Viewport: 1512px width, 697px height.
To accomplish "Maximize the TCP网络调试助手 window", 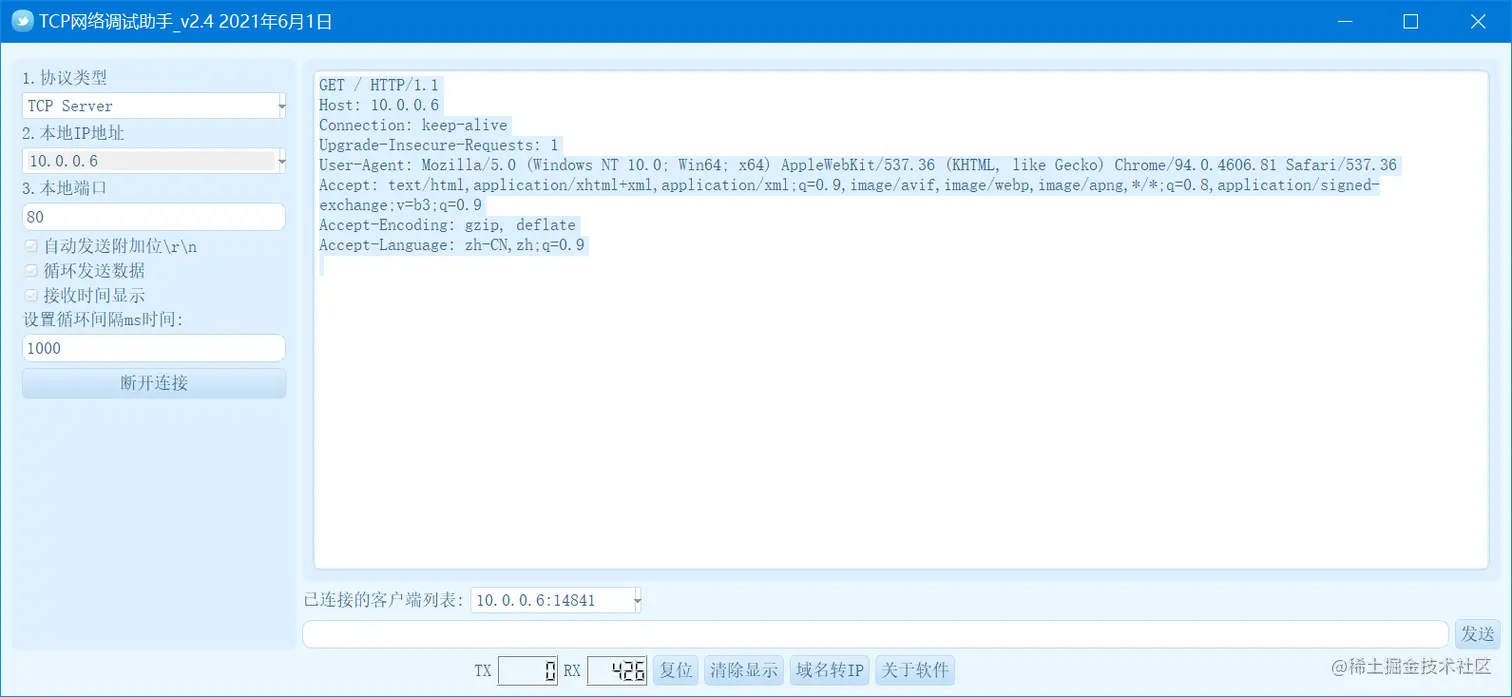I will click(1411, 21).
